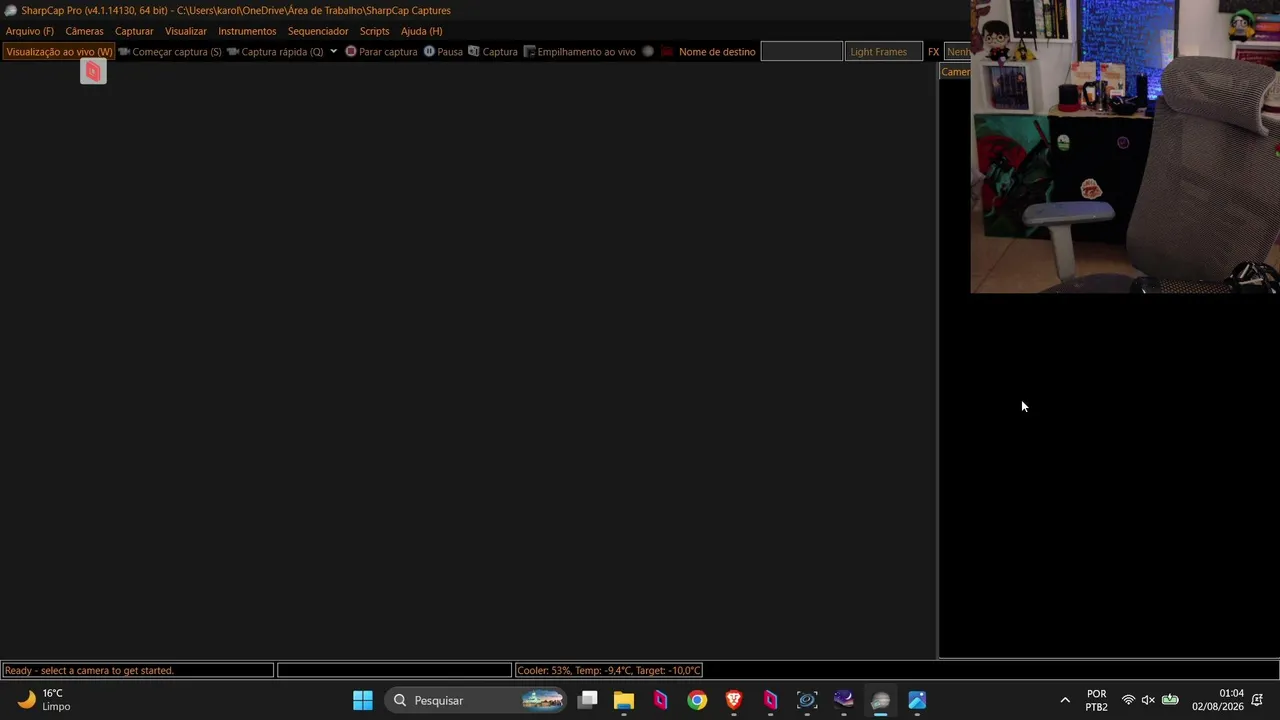Open File Explorer from the taskbar
The width and height of the screenshot is (1280, 720).
click(624, 700)
